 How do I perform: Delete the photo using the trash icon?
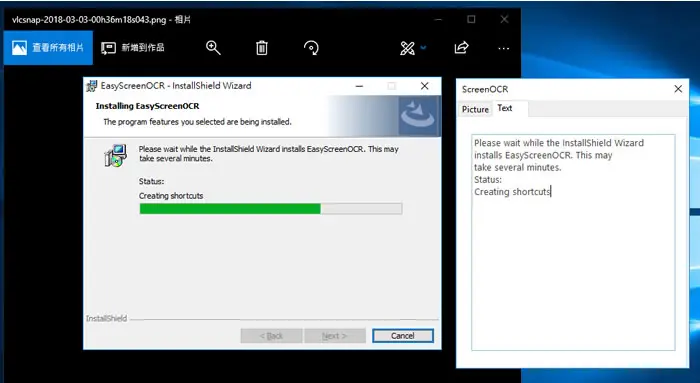click(262, 48)
